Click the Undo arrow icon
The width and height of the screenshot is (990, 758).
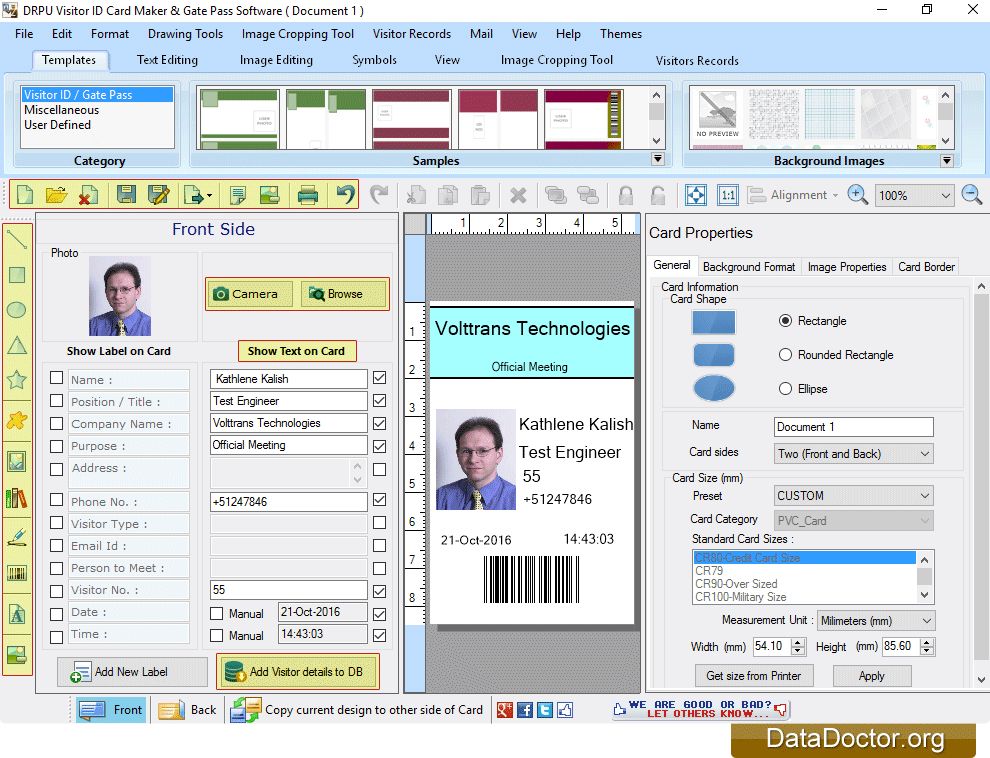click(345, 194)
